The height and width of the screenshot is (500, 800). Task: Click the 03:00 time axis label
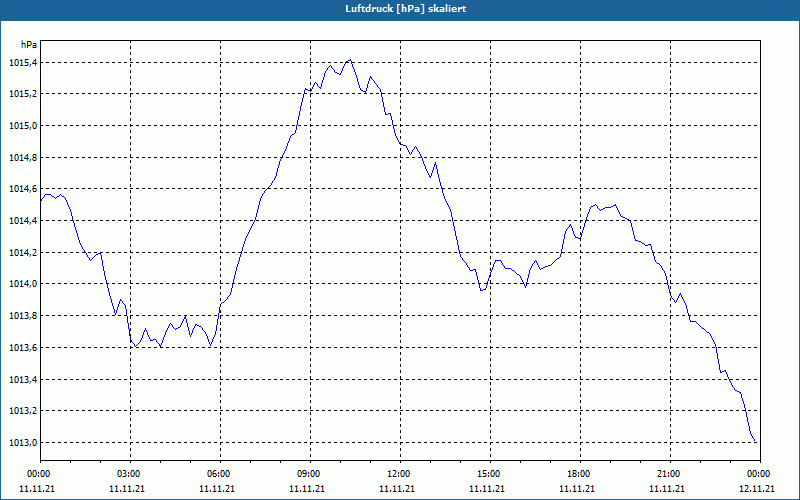click(x=130, y=474)
